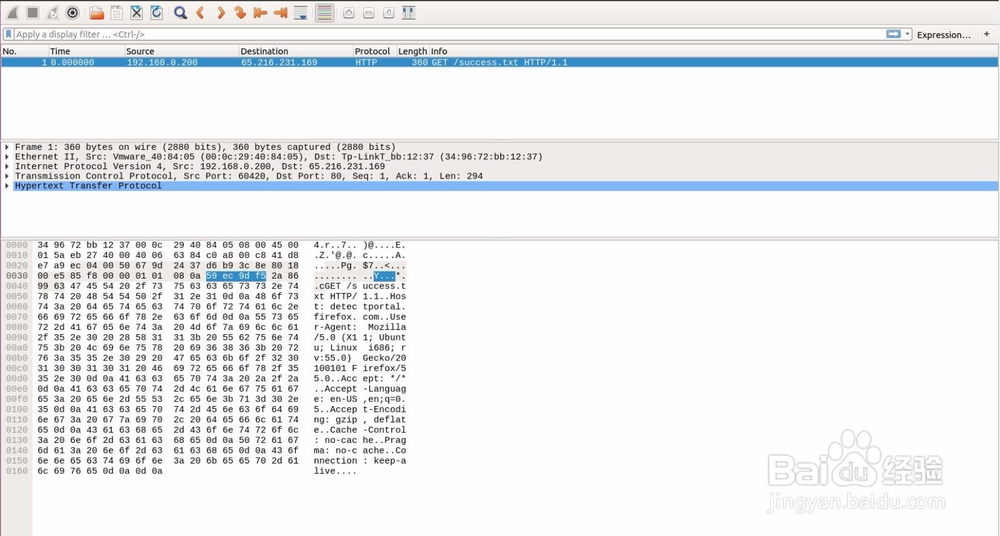Sort packets by Destination column
1000x536 pixels.
pyautogui.click(x=296, y=51)
